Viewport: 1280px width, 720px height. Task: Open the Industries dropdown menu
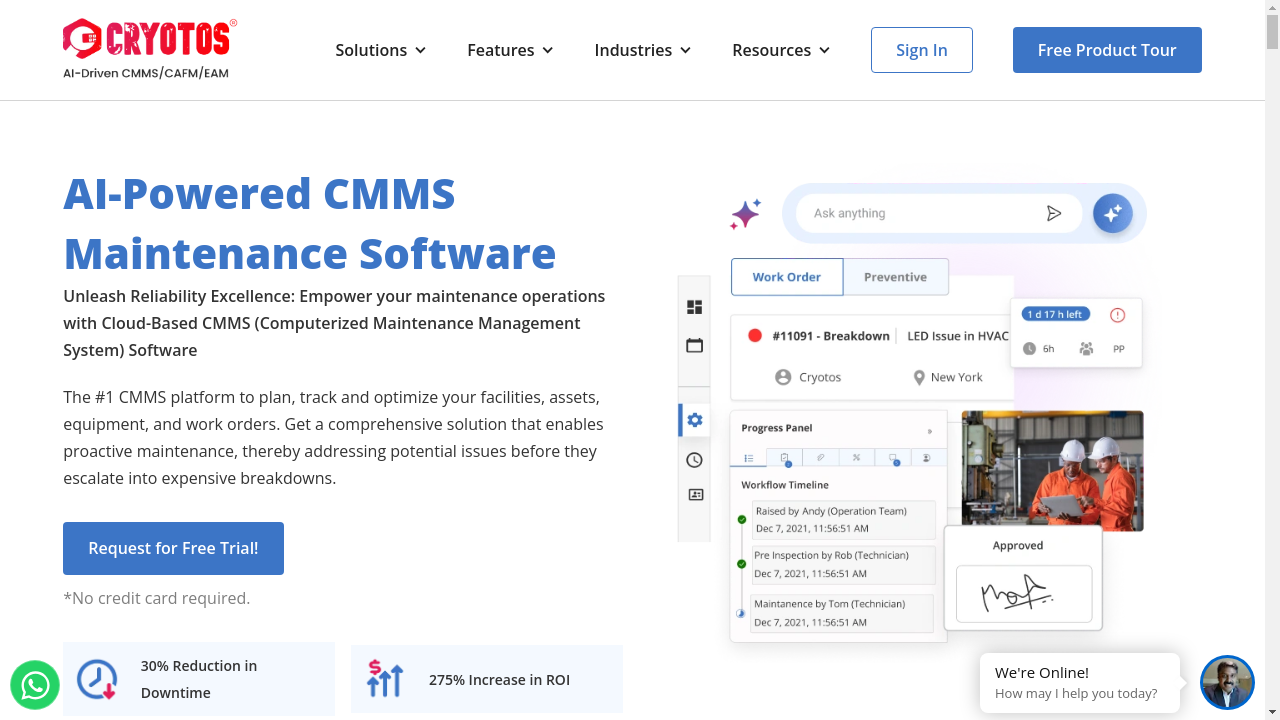(642, 50)
